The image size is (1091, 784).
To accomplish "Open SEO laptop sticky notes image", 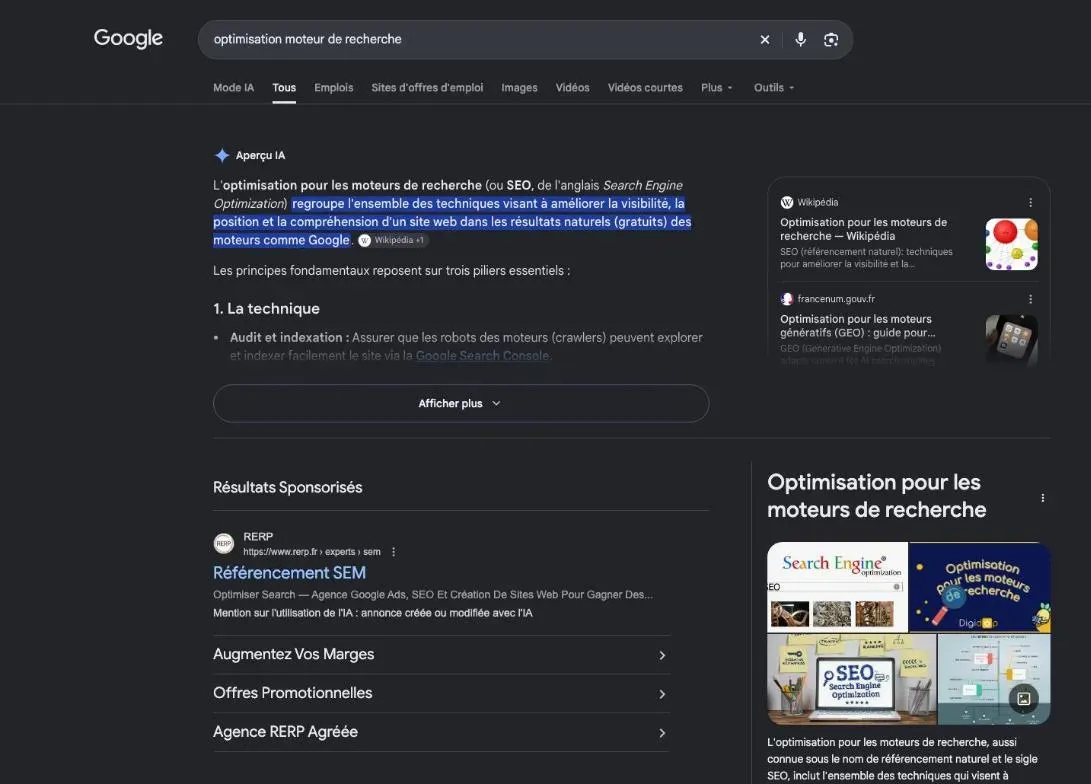I will click(852, 679).
